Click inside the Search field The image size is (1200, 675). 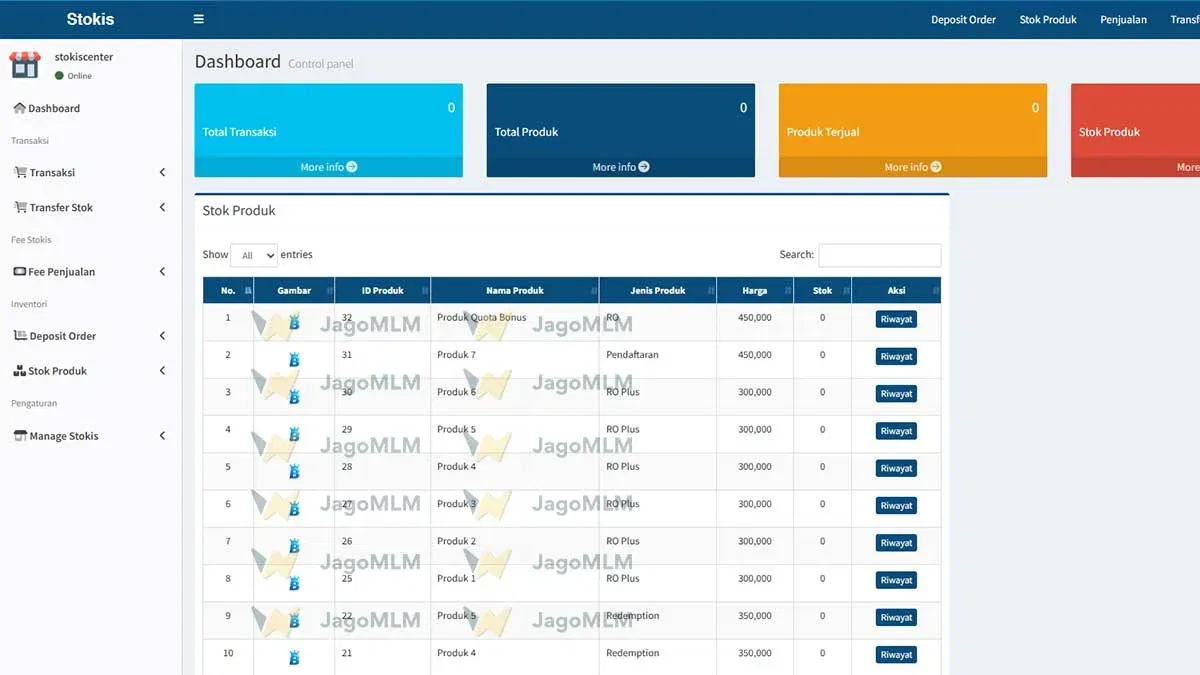(x=880, y=255)
